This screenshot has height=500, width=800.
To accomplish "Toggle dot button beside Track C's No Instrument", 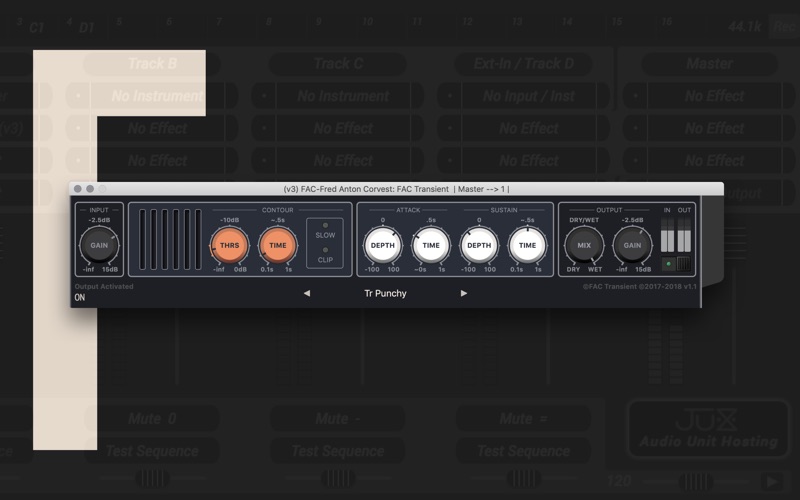I will [264, 96].
